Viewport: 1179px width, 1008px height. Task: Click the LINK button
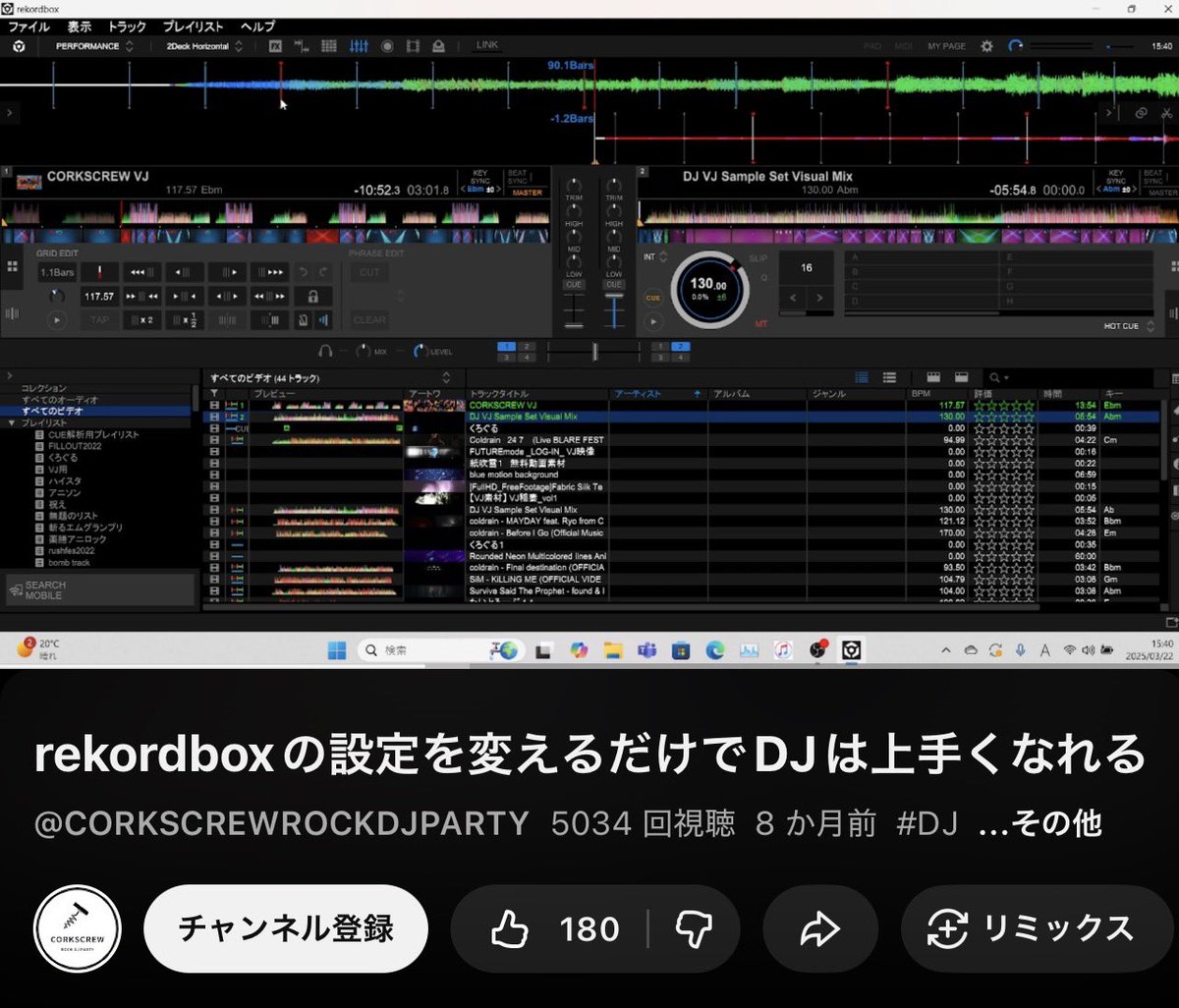[x=487, y=45]
